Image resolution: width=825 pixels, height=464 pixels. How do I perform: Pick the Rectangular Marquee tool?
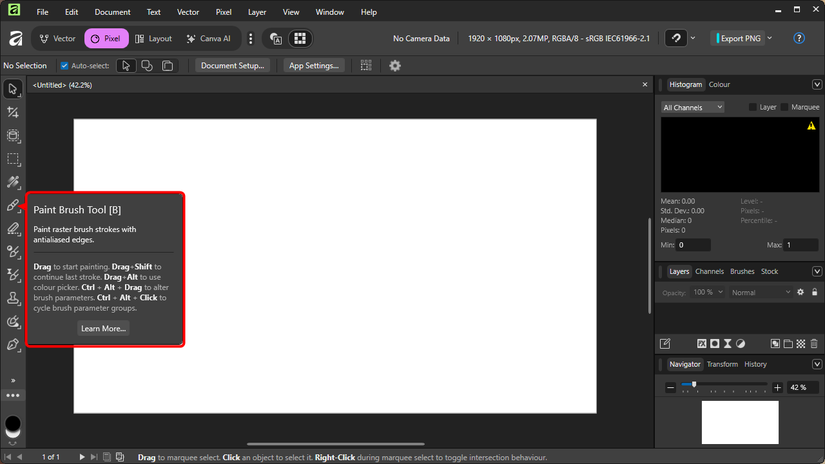click(x=13, y=159)
